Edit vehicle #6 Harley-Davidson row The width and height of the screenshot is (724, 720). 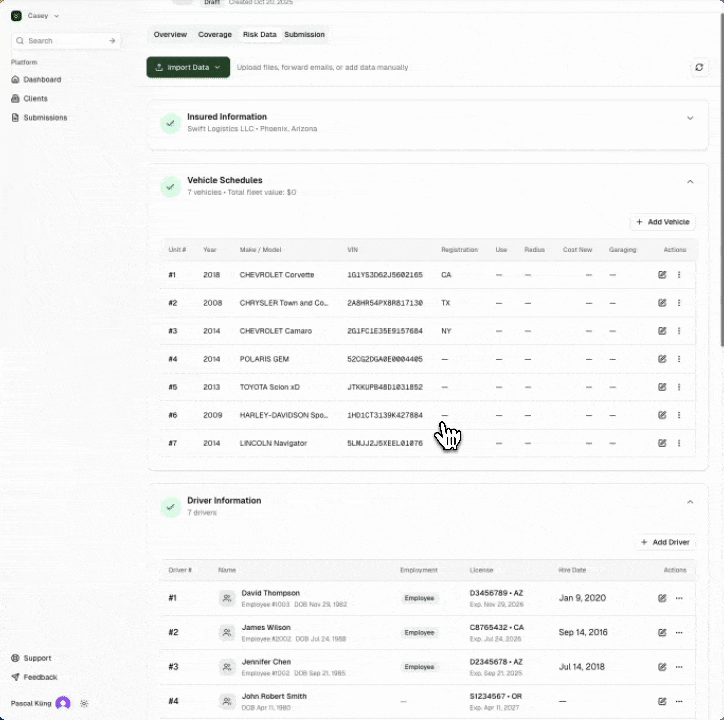(662, 415)
